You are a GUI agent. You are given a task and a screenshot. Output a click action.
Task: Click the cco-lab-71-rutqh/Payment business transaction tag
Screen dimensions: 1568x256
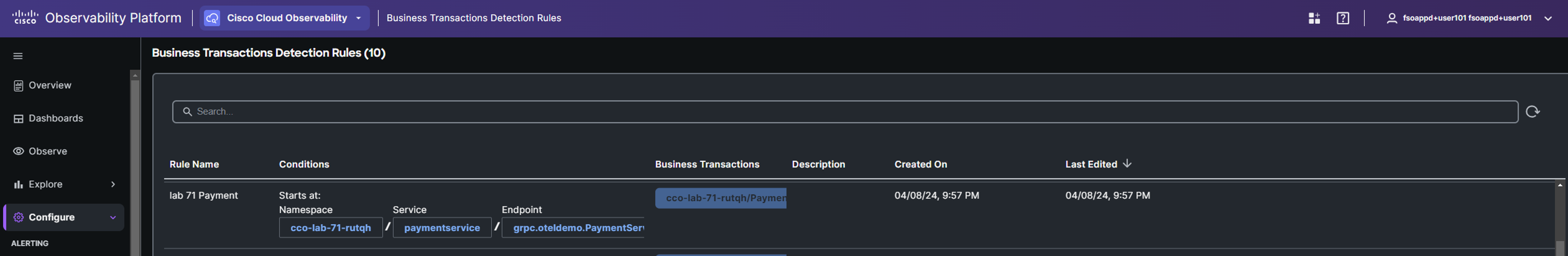(x=721, y=198)
